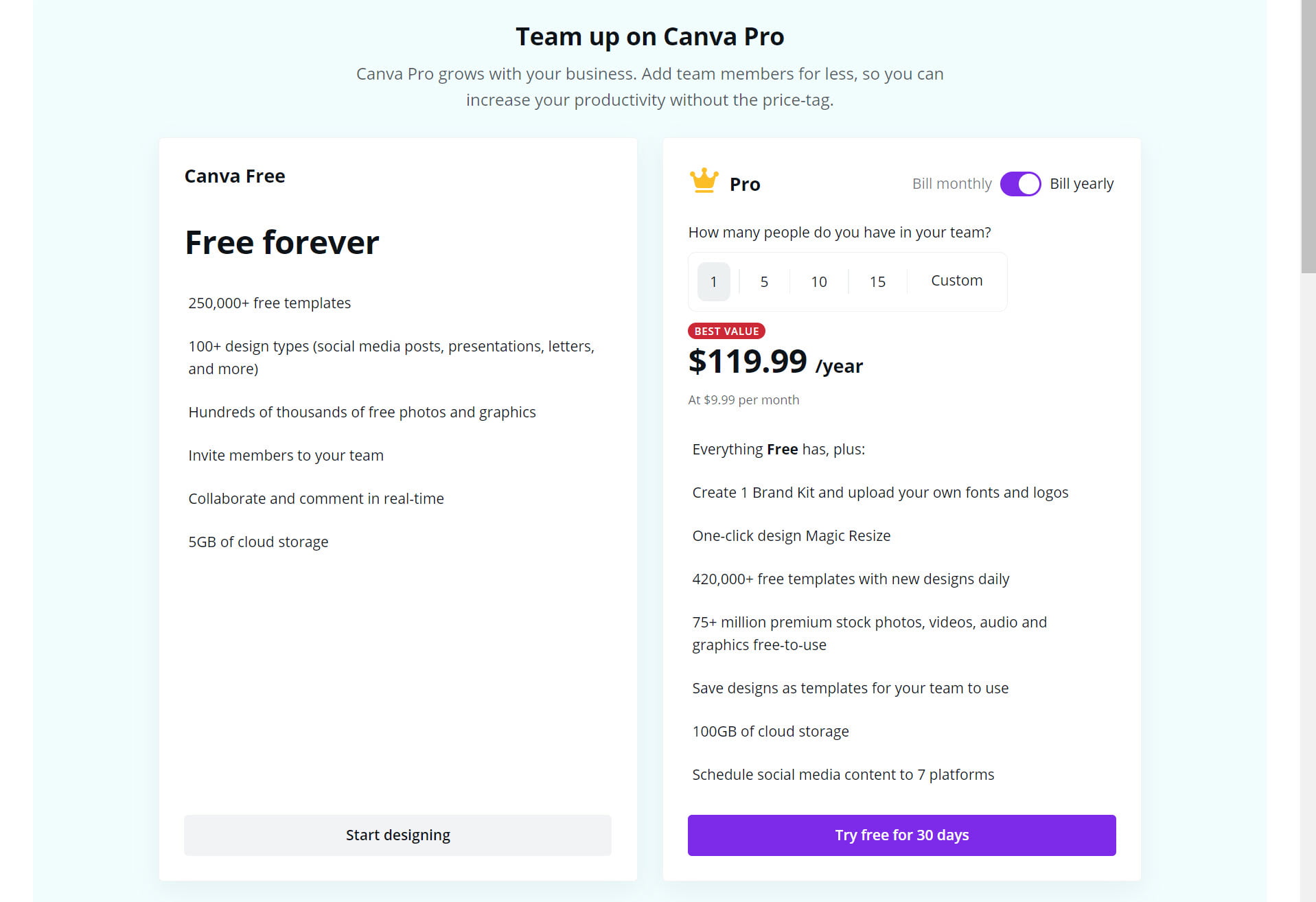Viewport: 1316px width, 902px height.
Task: Pick the 15 people team option
Action: pyautogui.click(x=877, y=281)
